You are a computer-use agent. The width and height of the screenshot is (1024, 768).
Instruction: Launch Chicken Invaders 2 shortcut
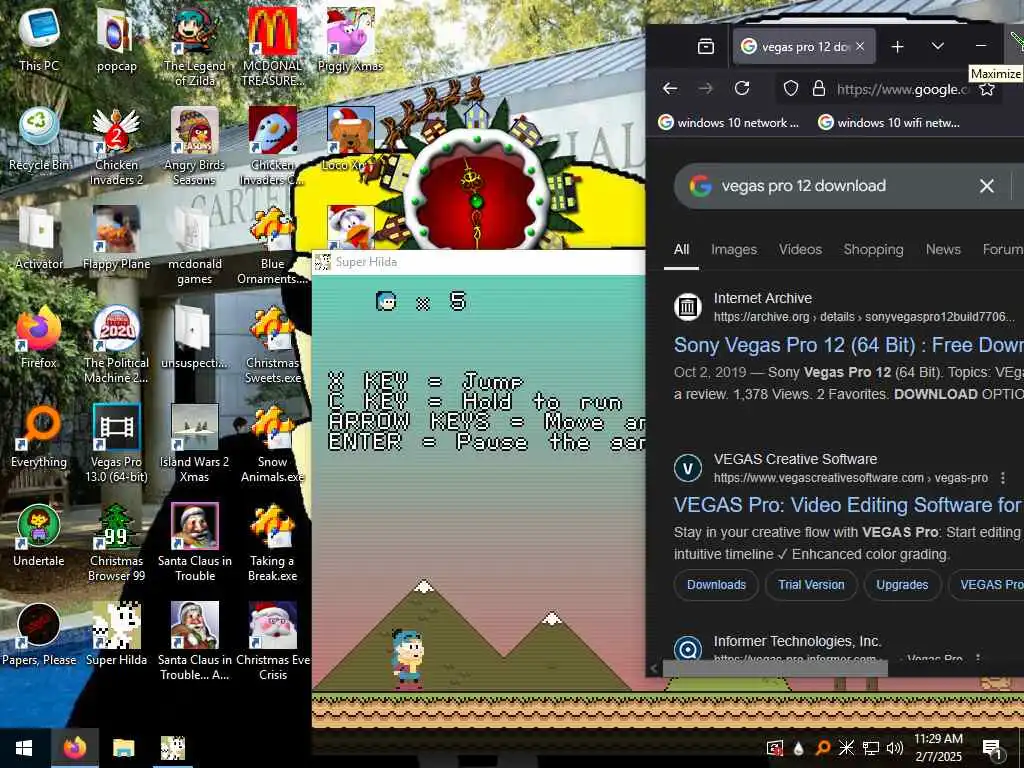coord(116,146)
